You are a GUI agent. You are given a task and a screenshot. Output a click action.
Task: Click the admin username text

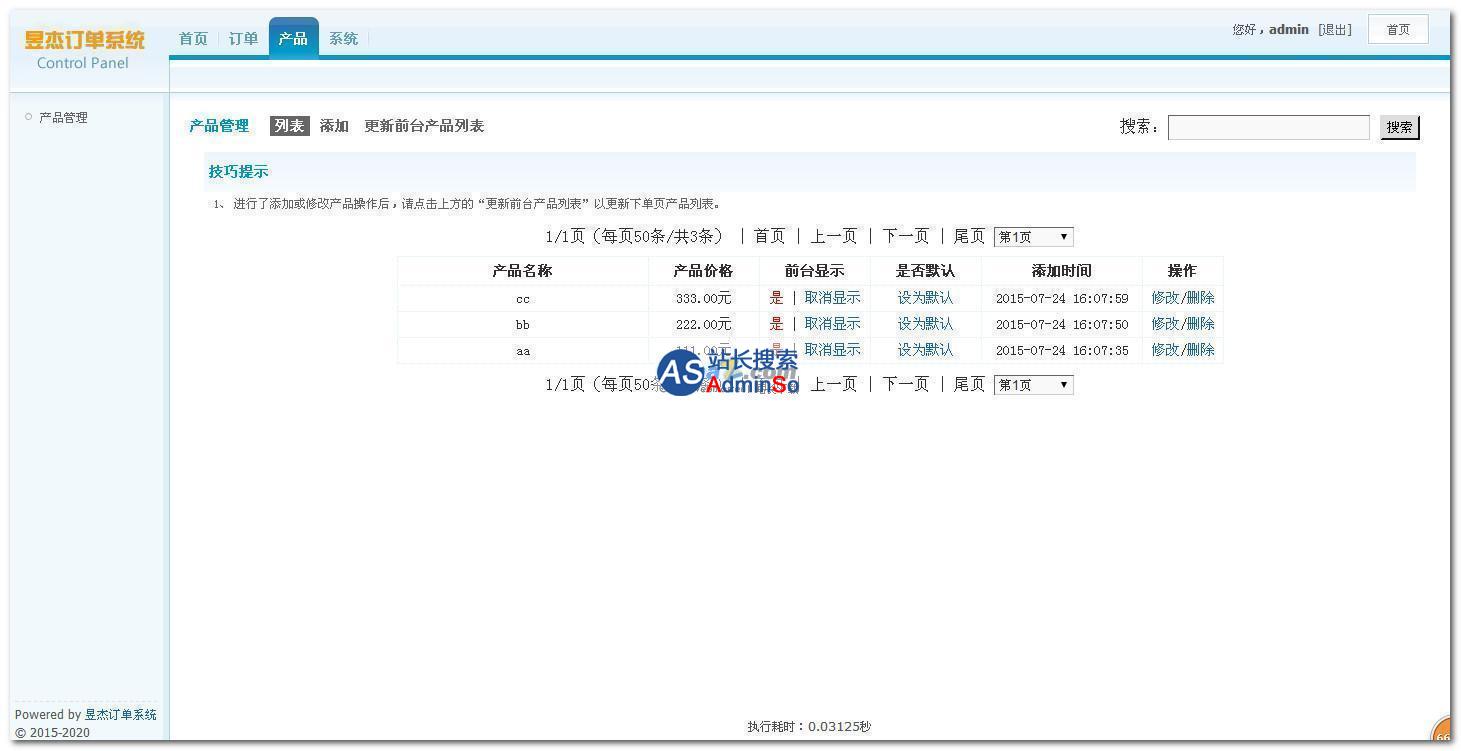(1289, 30)
